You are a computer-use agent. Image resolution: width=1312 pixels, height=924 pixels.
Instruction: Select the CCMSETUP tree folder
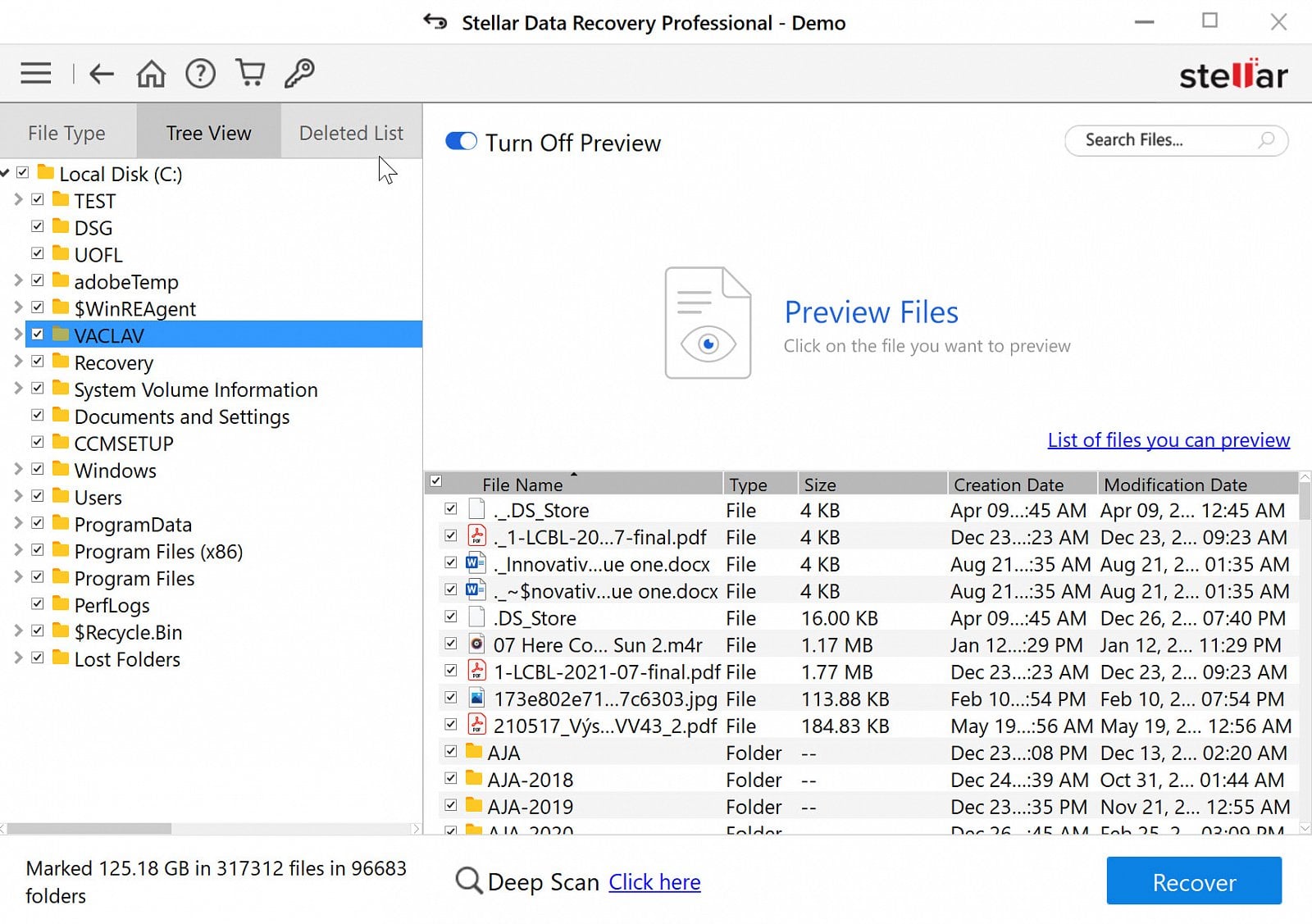tap(124, 444)
